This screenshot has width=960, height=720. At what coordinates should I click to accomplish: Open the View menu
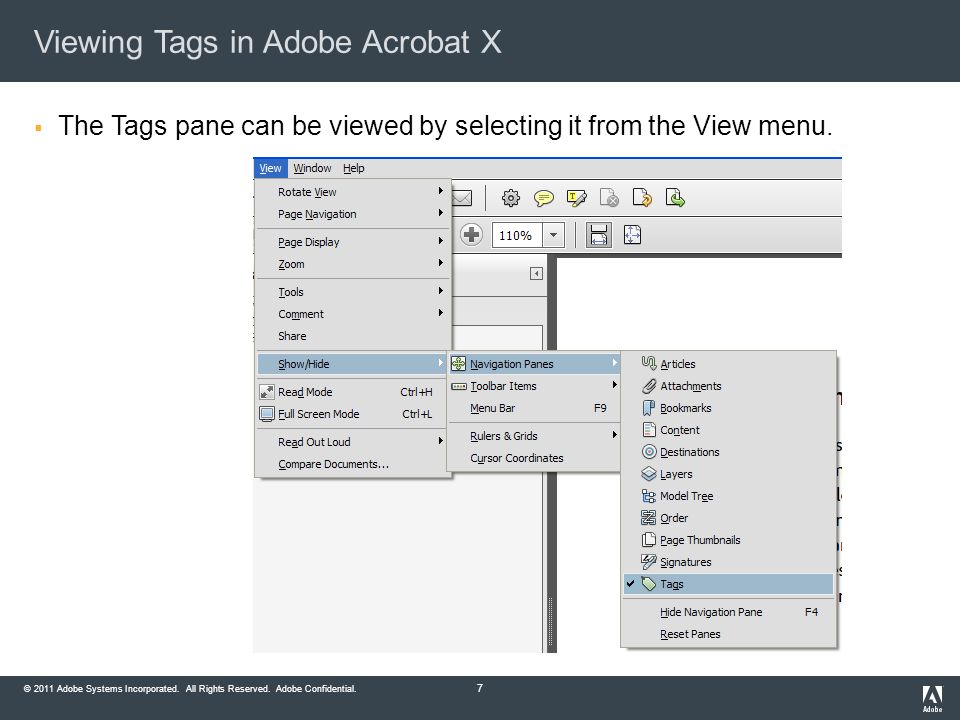[x=270, y=168]
